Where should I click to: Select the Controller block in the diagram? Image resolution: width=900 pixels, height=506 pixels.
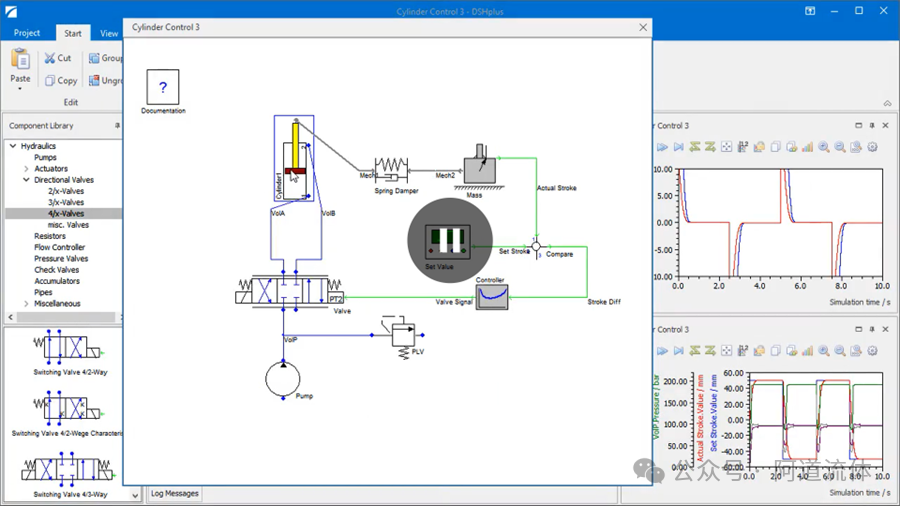492,297
